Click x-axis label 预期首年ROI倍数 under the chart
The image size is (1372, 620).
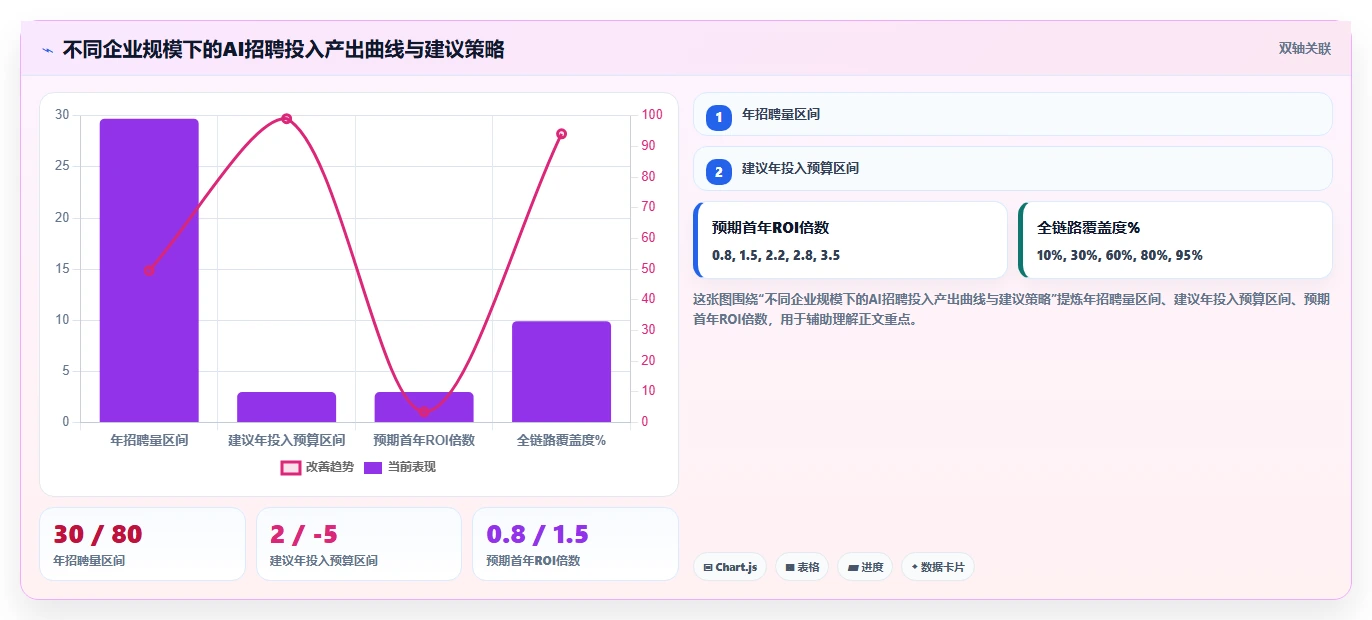(424, 440)
